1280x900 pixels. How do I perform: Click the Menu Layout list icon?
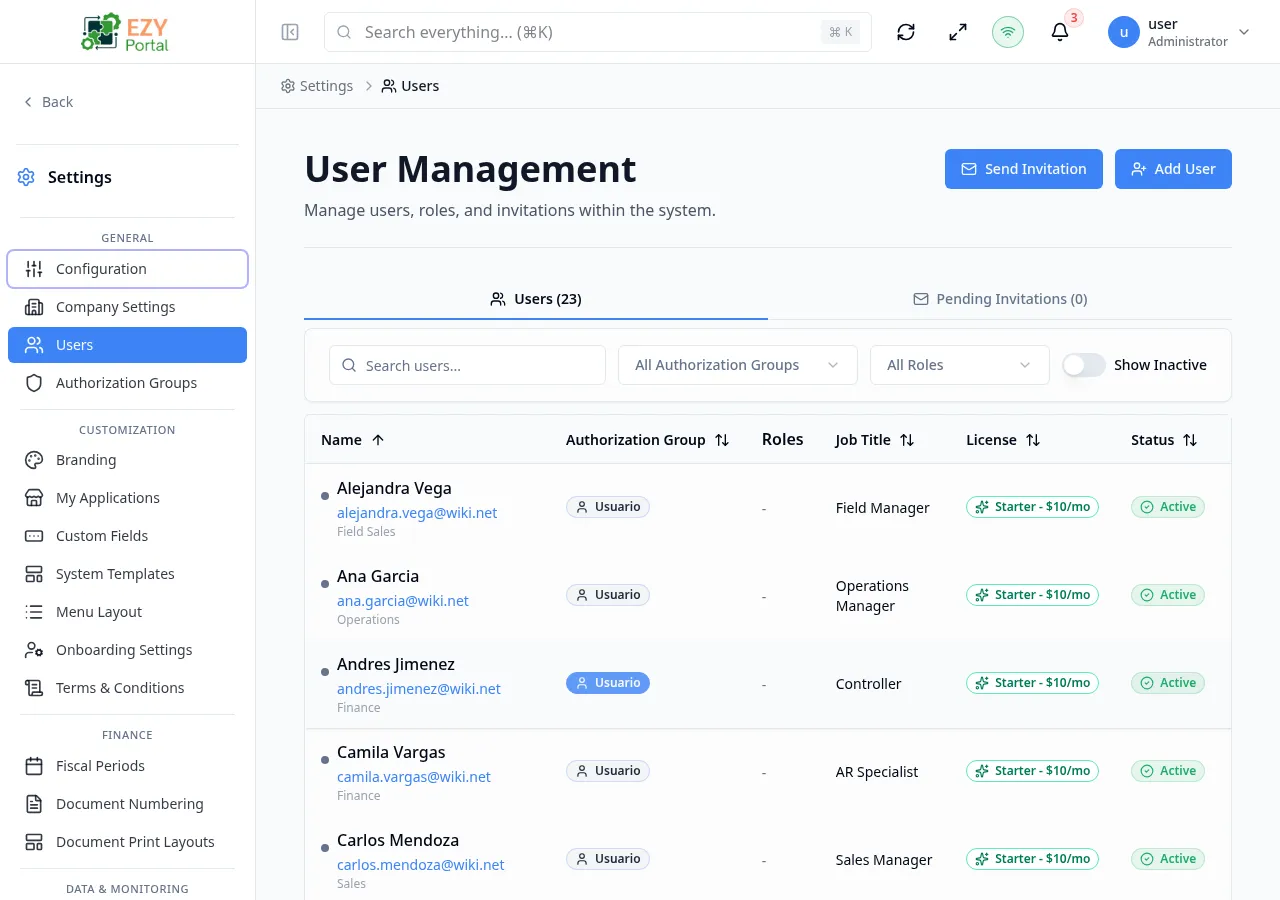(34, 612)
